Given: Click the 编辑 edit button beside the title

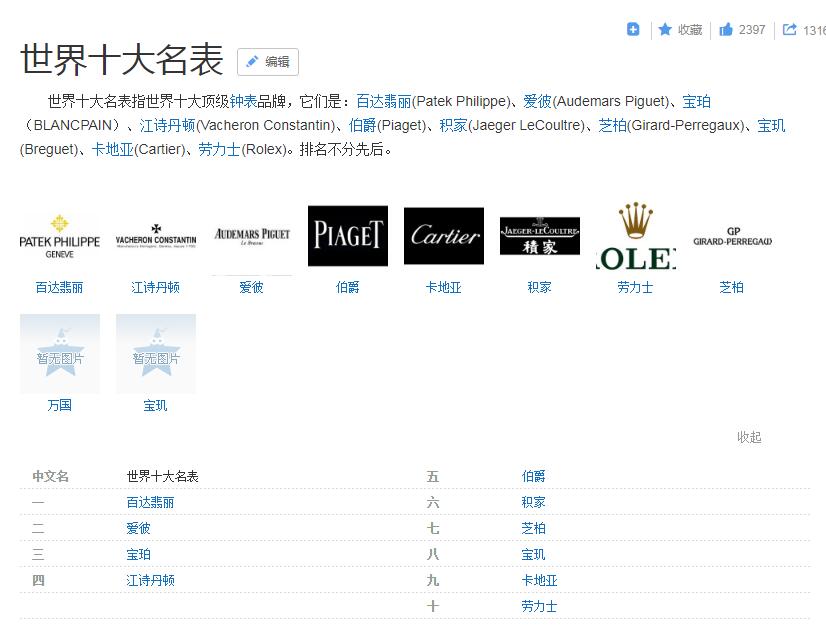Looking at the screenshot, I should pos(268,62).
